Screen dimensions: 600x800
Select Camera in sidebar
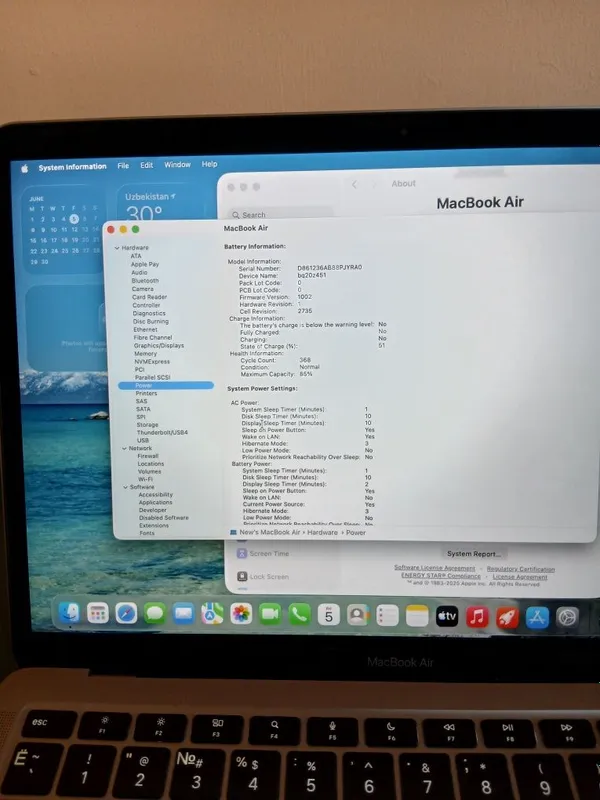[x=142, y=289]
